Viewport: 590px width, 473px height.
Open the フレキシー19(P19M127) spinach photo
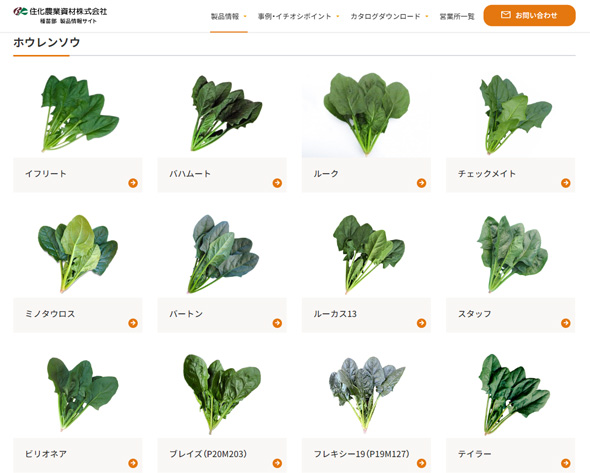point(366,394)
